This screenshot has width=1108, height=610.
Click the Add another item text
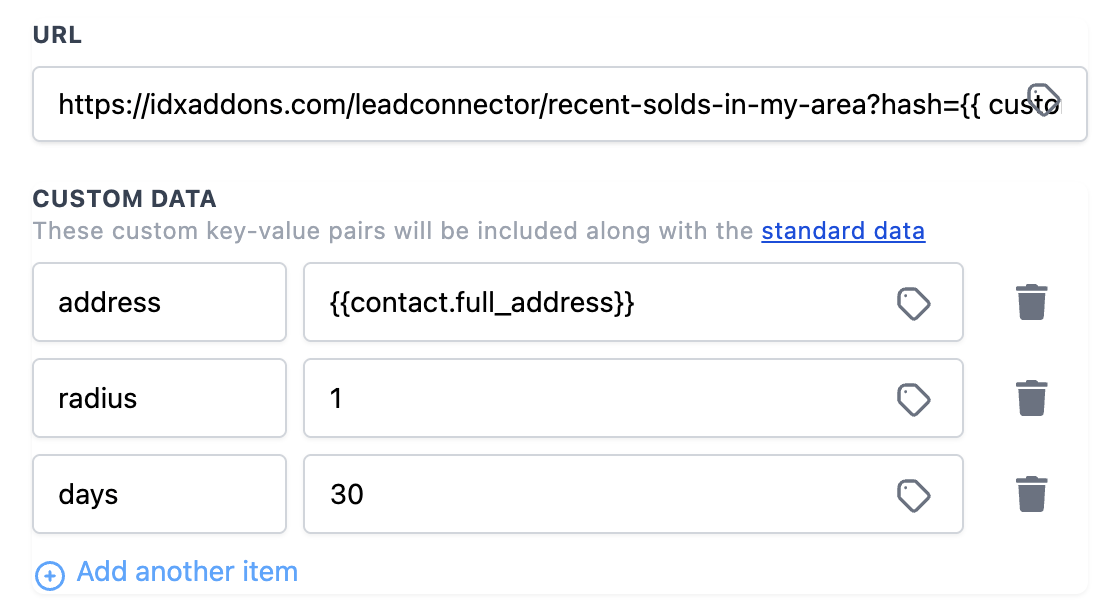pyautogui.click(x=187, y=572)
